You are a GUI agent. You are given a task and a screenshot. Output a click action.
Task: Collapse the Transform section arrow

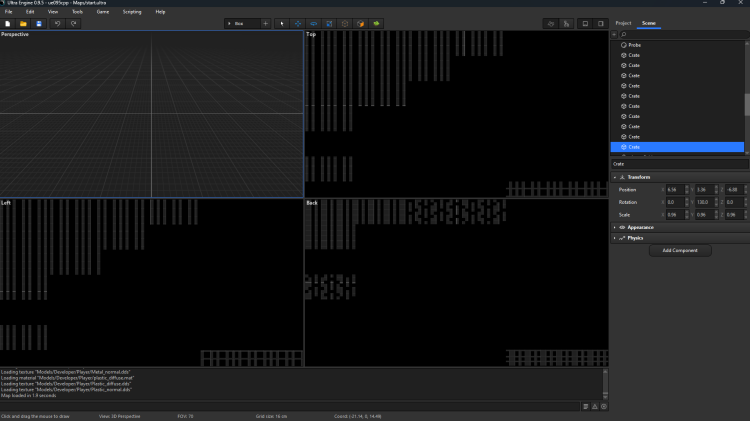click(x=615, y=177)
